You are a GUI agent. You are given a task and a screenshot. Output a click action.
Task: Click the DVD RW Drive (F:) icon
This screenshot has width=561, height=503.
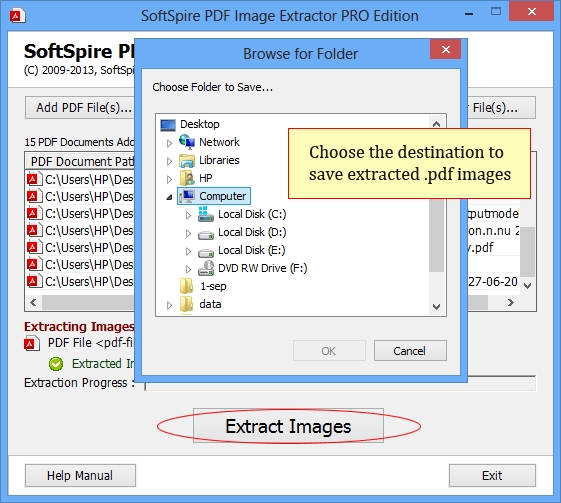click(206, 268)
